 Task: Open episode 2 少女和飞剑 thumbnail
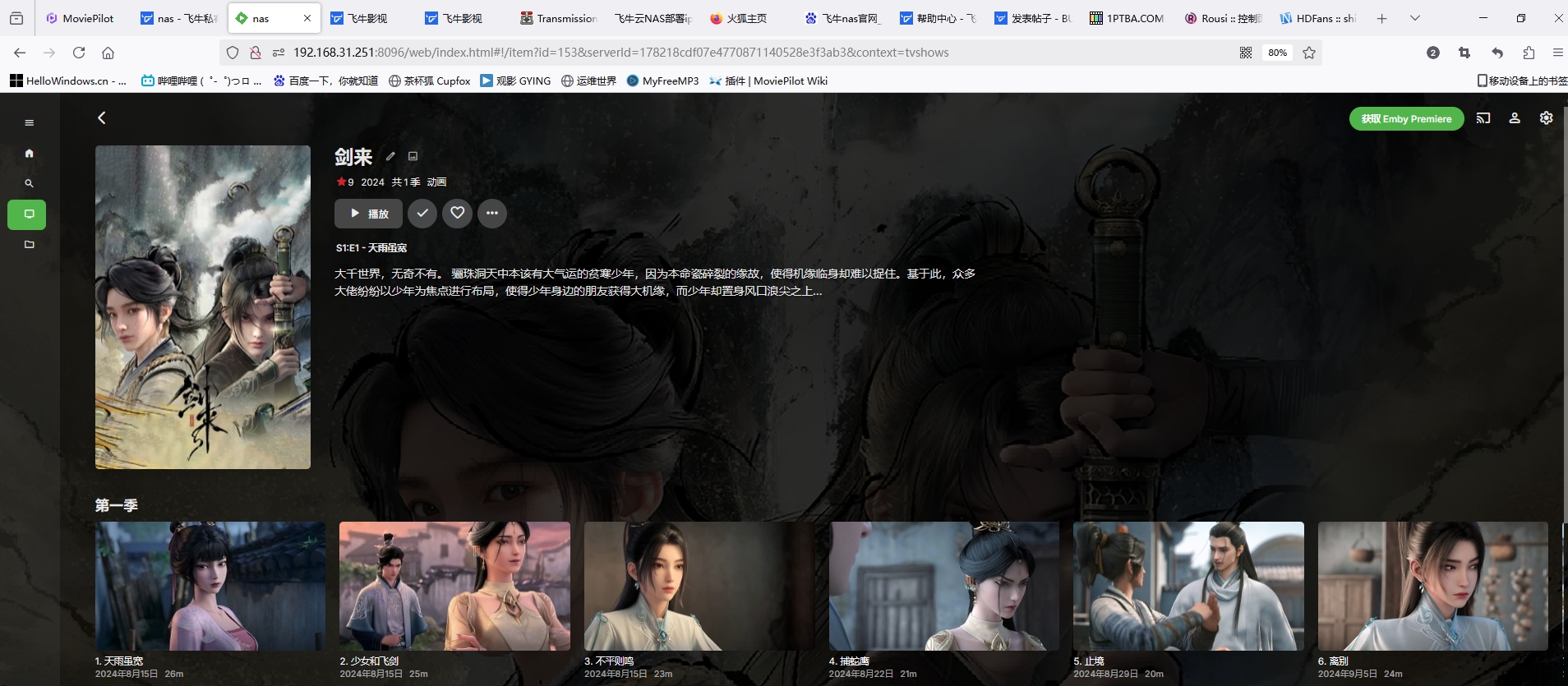click(454, 586)
